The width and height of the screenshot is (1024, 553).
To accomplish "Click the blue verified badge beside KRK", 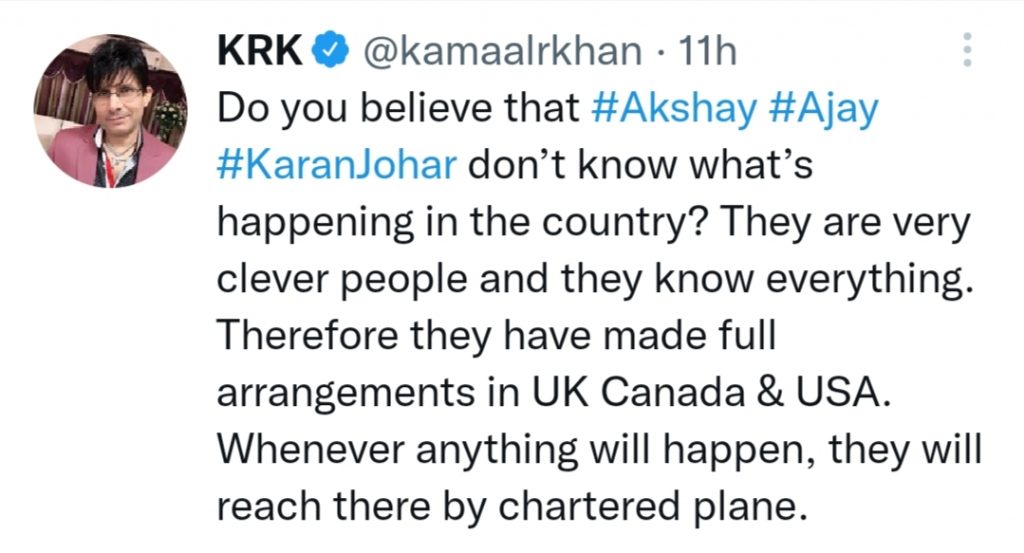I will [x=332, y=50].
